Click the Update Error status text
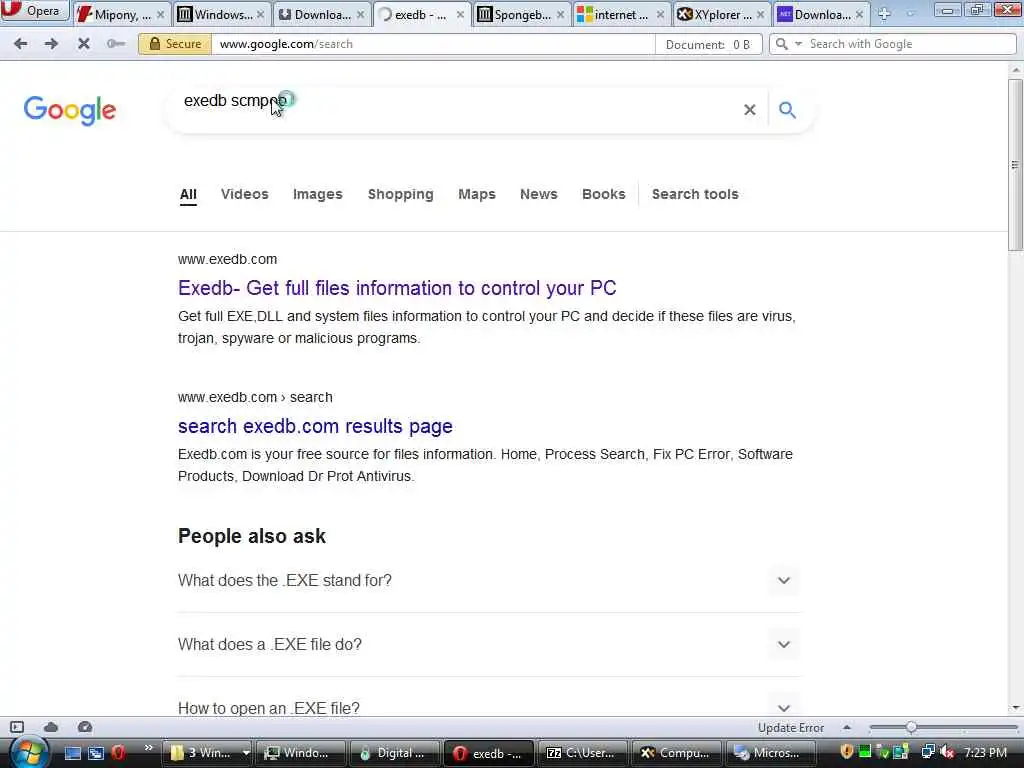 coord(791,728)
